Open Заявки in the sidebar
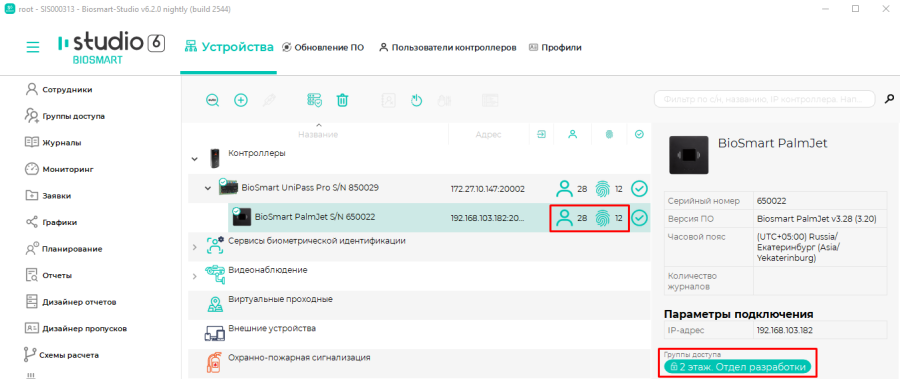 click(48, 196)
